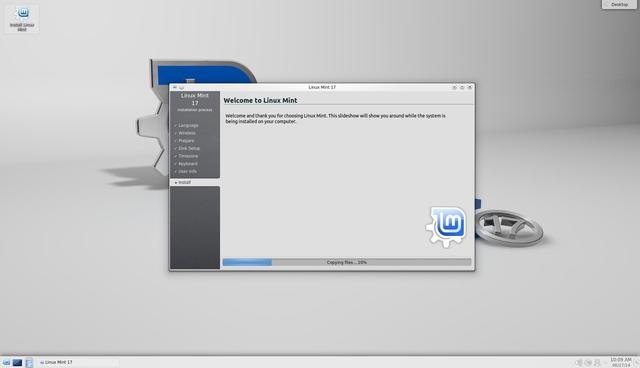
Task: Open the window menu icon in the installer title bar
Action: pyautogui.click(x=175, y=87)
